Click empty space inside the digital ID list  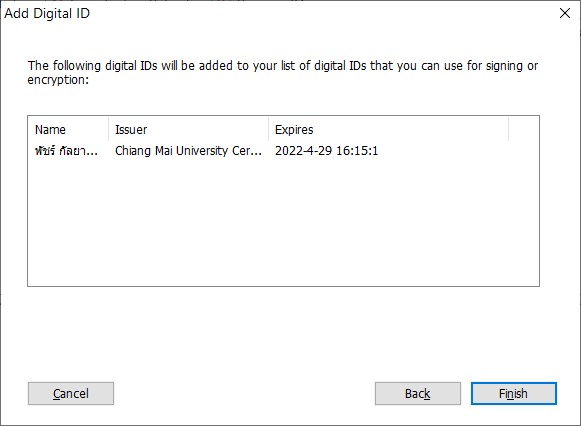tap(283, 222)
